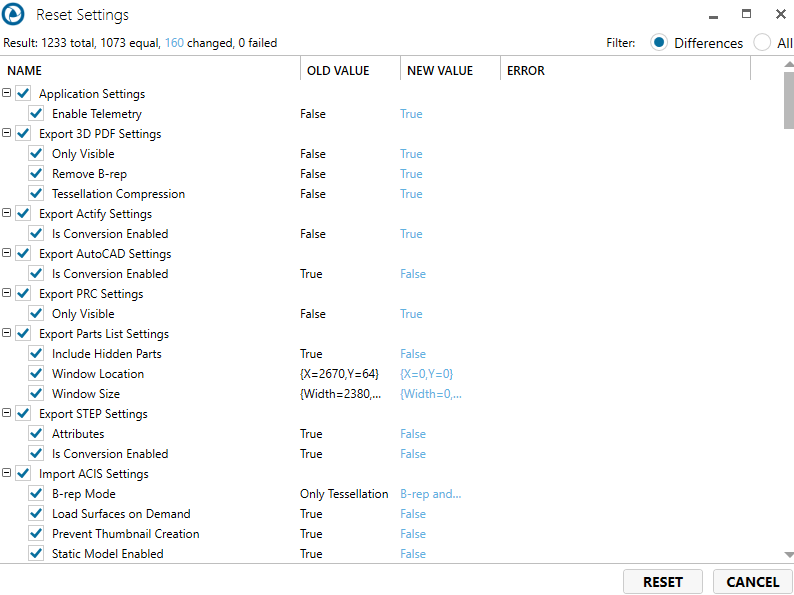
Task: Select the Differences filter radio button
Action: pyautogui.click(x=659, y=43)
